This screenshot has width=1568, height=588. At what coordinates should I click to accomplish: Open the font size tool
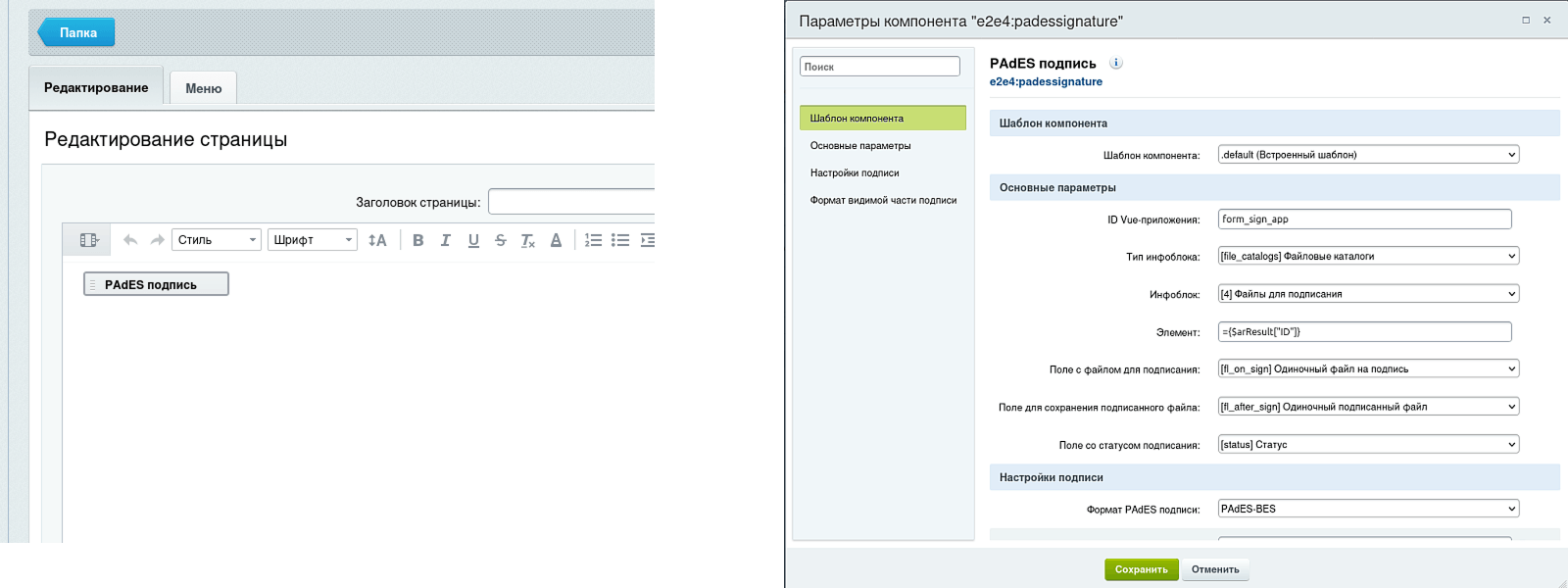coord(377,240)
